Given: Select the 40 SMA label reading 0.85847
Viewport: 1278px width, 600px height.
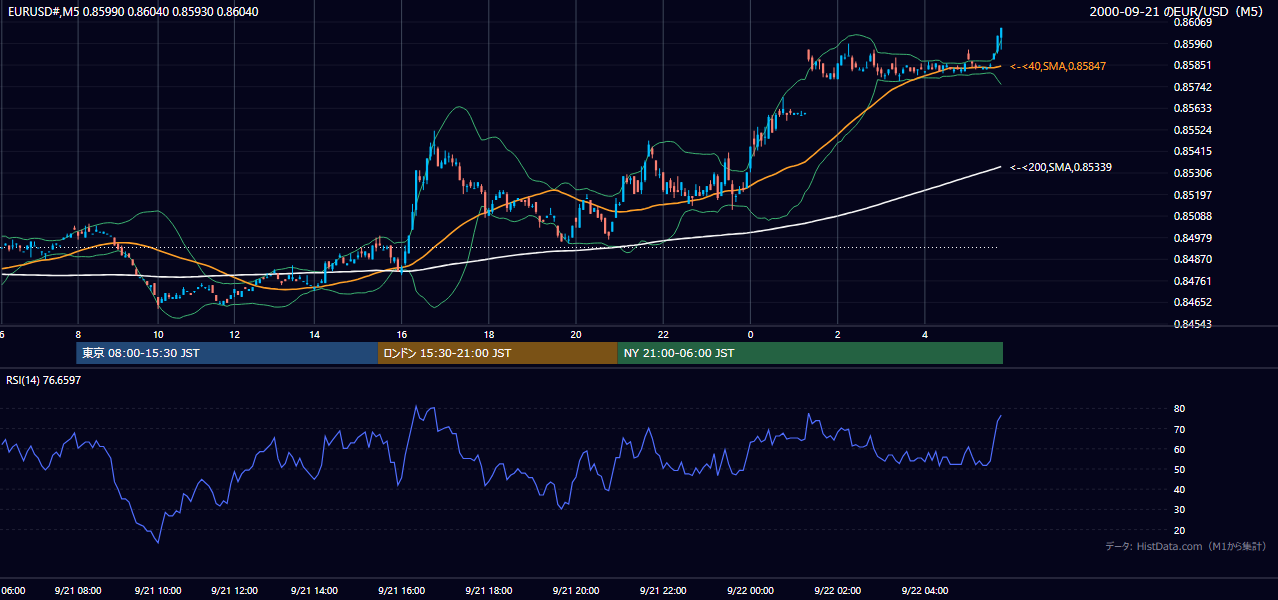Looking at the screenshot, I should point(1058,66).
